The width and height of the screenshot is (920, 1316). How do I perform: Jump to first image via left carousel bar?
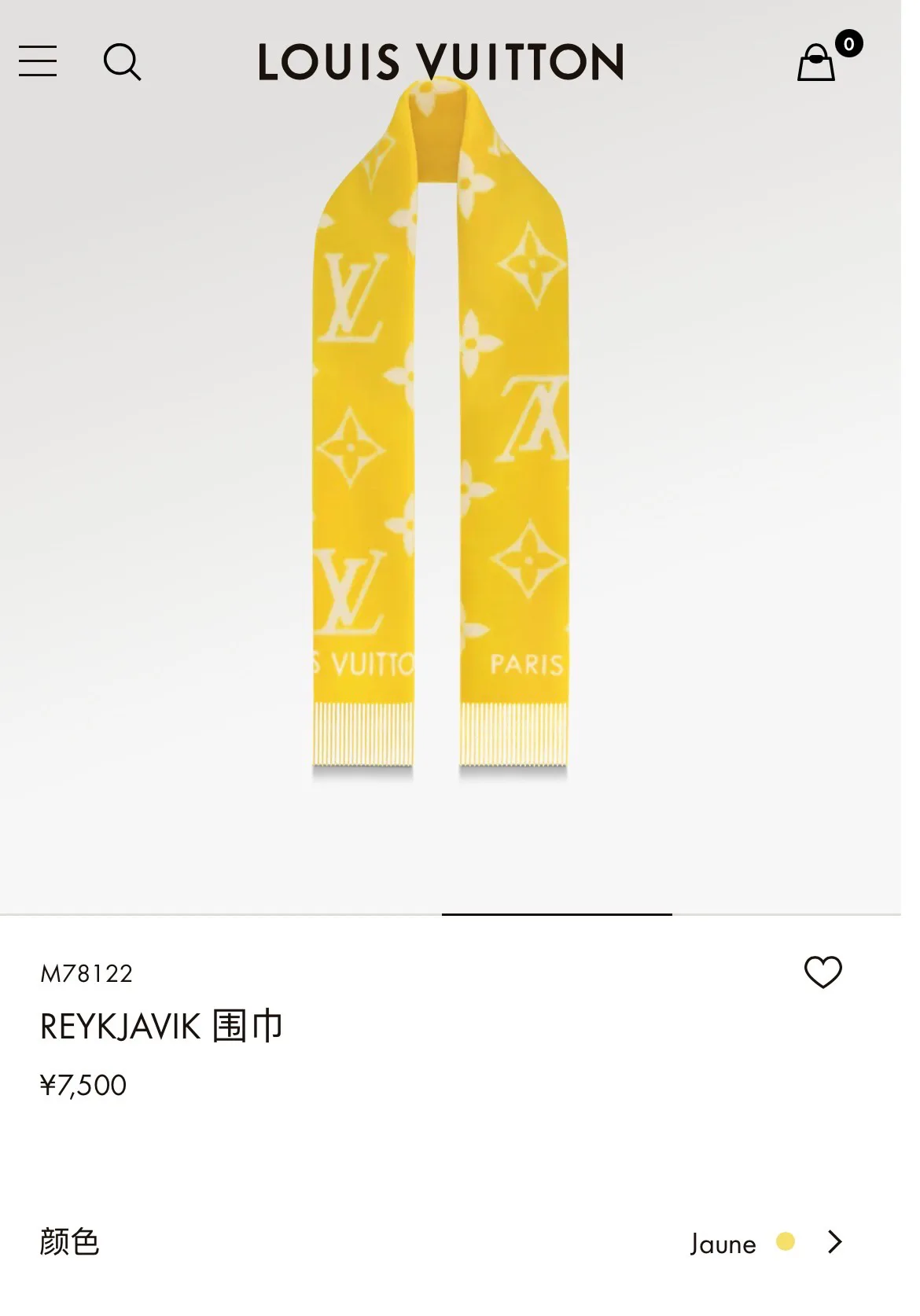pyautogui.click(x=221, y=914)
